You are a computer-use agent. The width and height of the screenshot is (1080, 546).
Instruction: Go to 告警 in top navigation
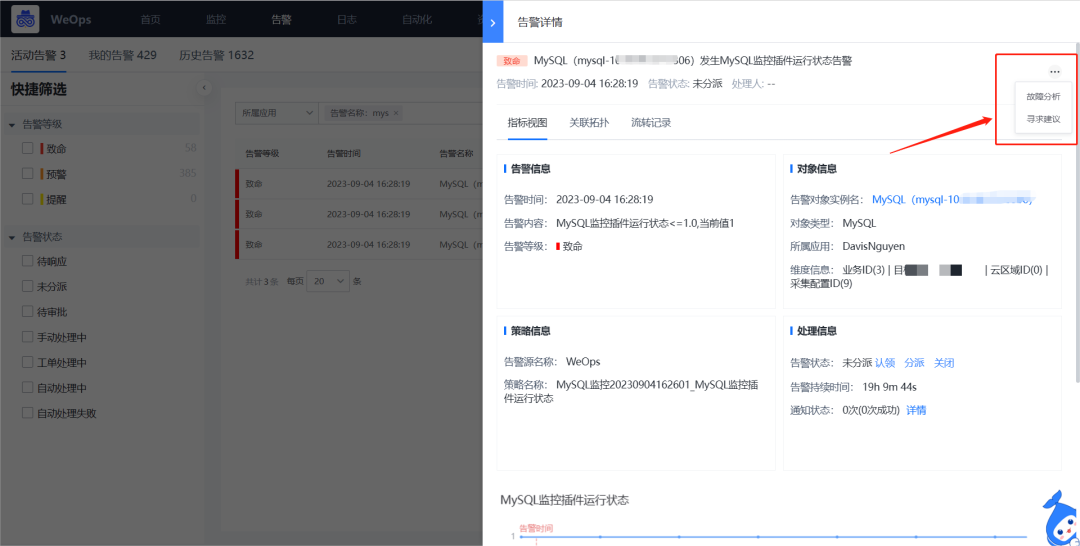[281, 19]
